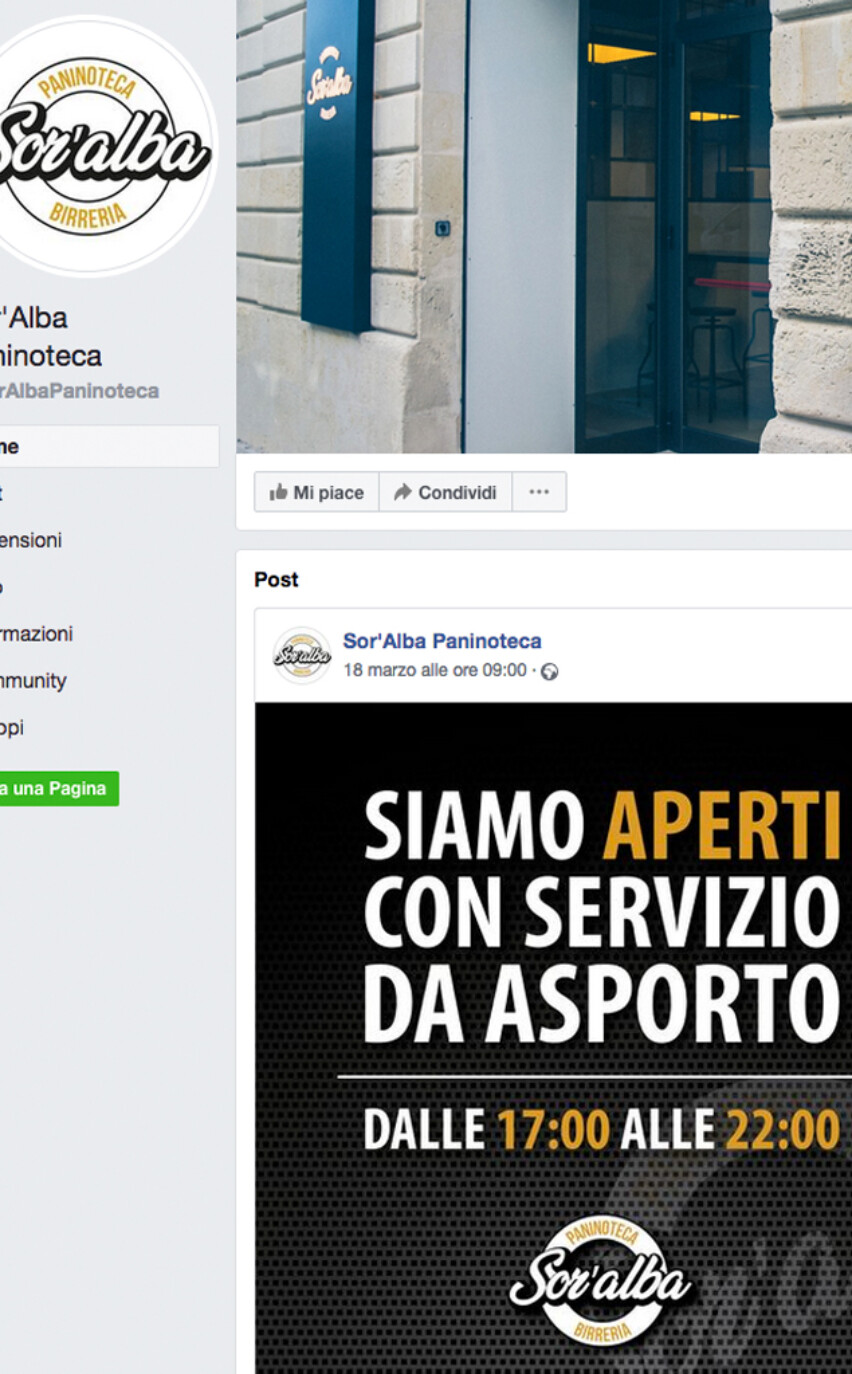Screen dimensions: 852x1374
Task: Open the Siamo Aperti post image
Action: pyautogui.click(x=553, y=1037)
